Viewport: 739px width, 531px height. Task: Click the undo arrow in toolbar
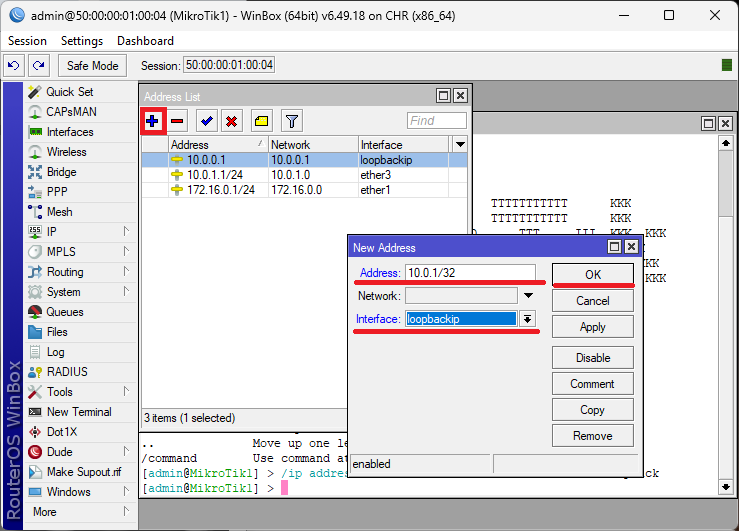coord(14,65)
